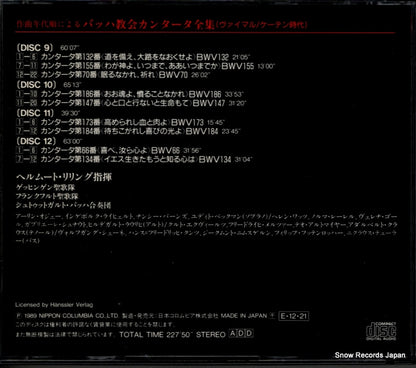Select the BWV70 cantata line
Viewport: 416px width, 368px height.
pyautogui.click(x=113, y=75)
